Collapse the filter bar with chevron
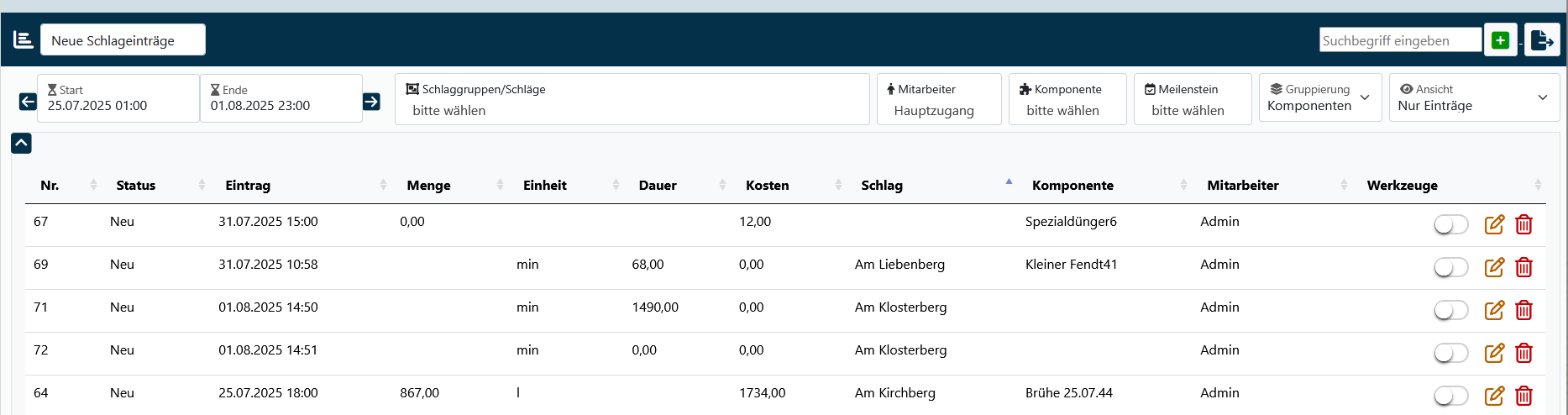The width and height of the screenshot is (1568, 415). 21,144
